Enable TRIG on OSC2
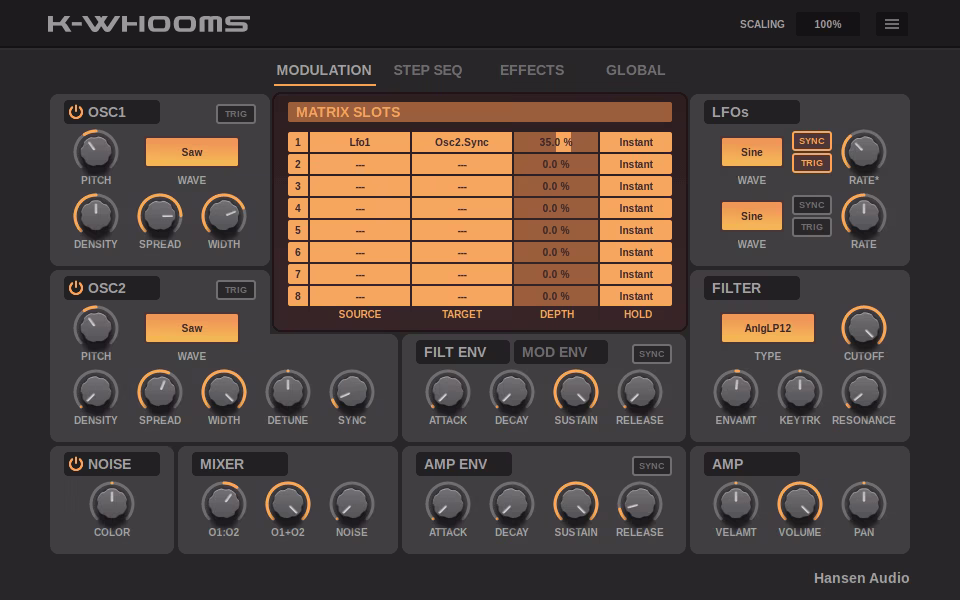 coord(236,290)
